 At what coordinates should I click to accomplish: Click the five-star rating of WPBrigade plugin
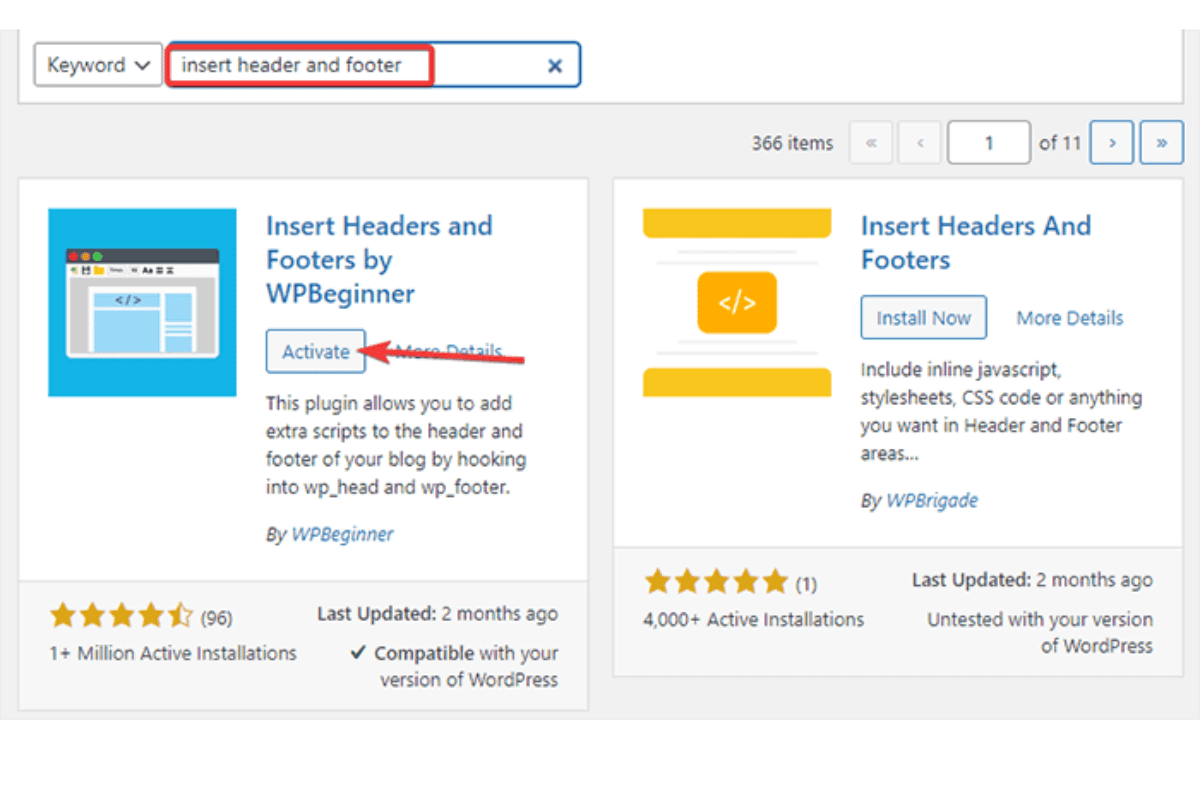coord(716,581)
